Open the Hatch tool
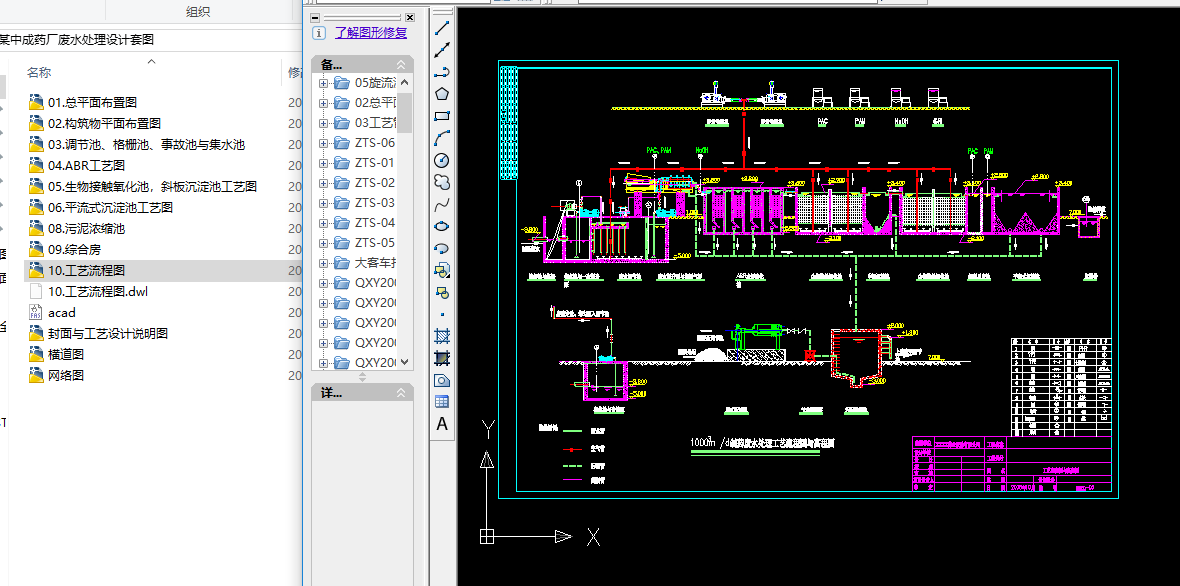 (441, 336)
